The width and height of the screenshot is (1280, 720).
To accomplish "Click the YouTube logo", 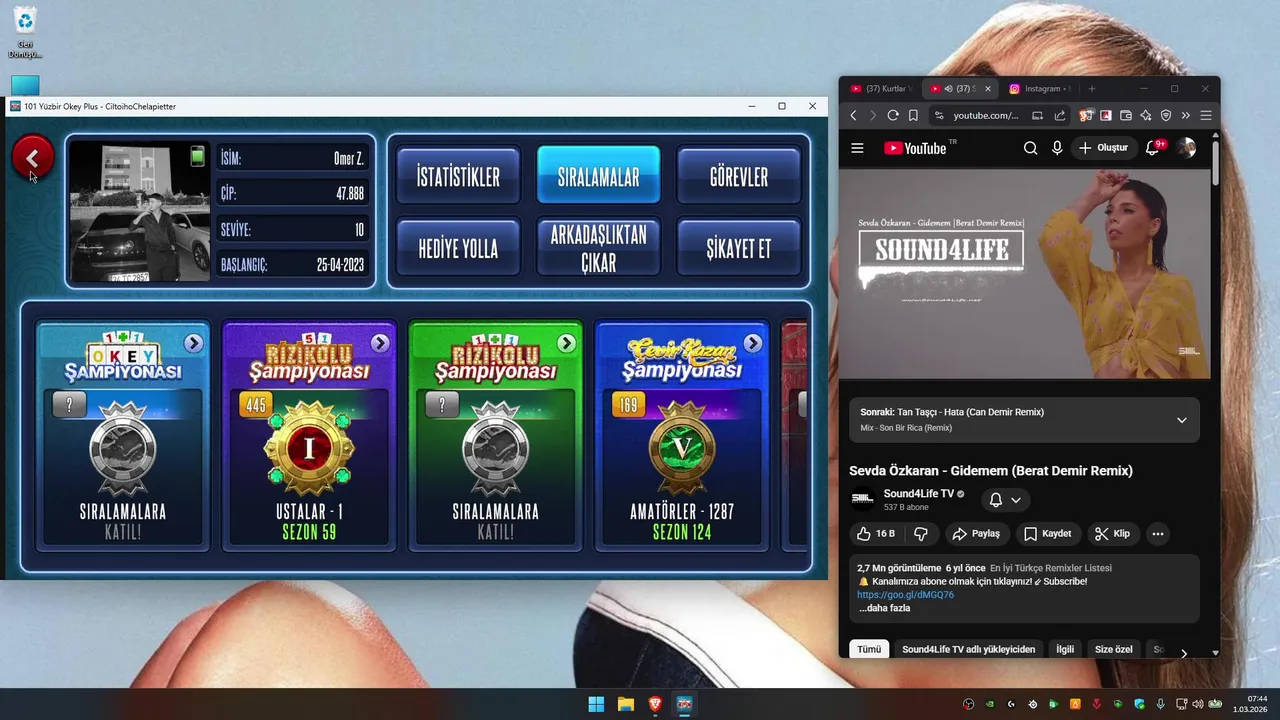I will 914,148.
